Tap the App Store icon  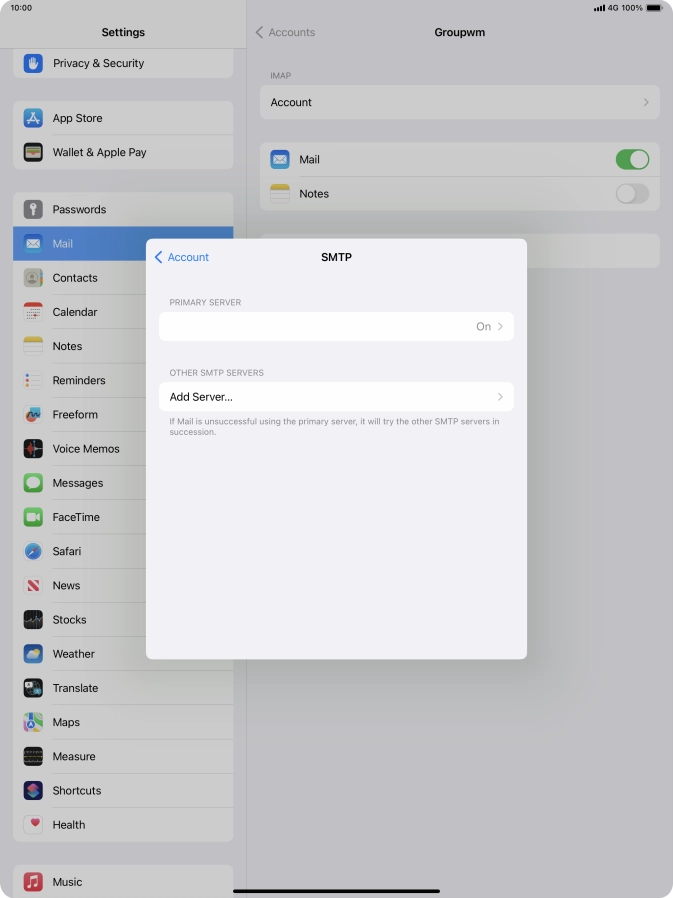click(33, 118)
